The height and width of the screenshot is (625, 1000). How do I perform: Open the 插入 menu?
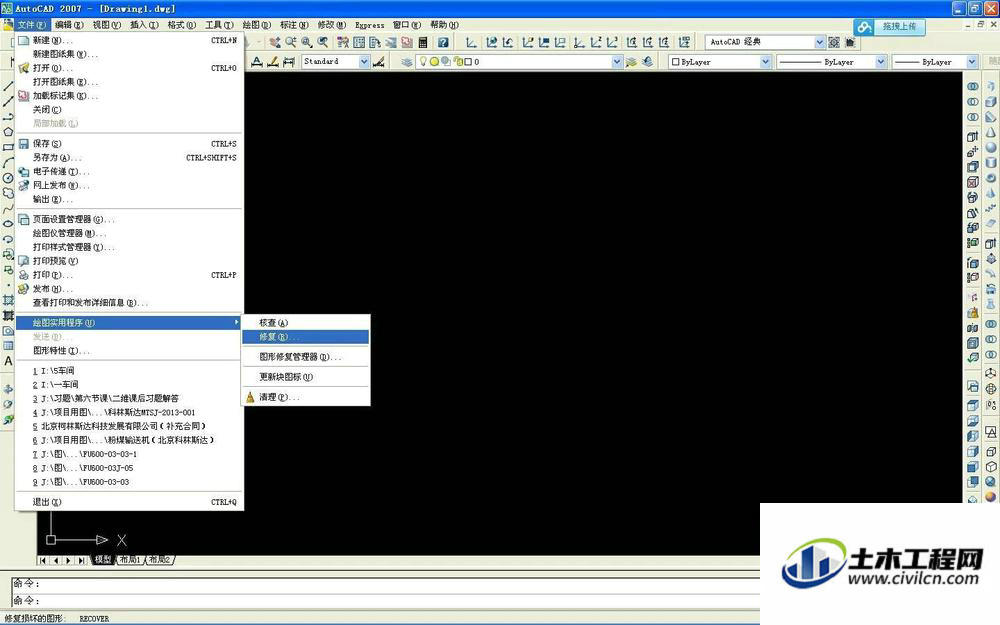click(x=144, y=25)
